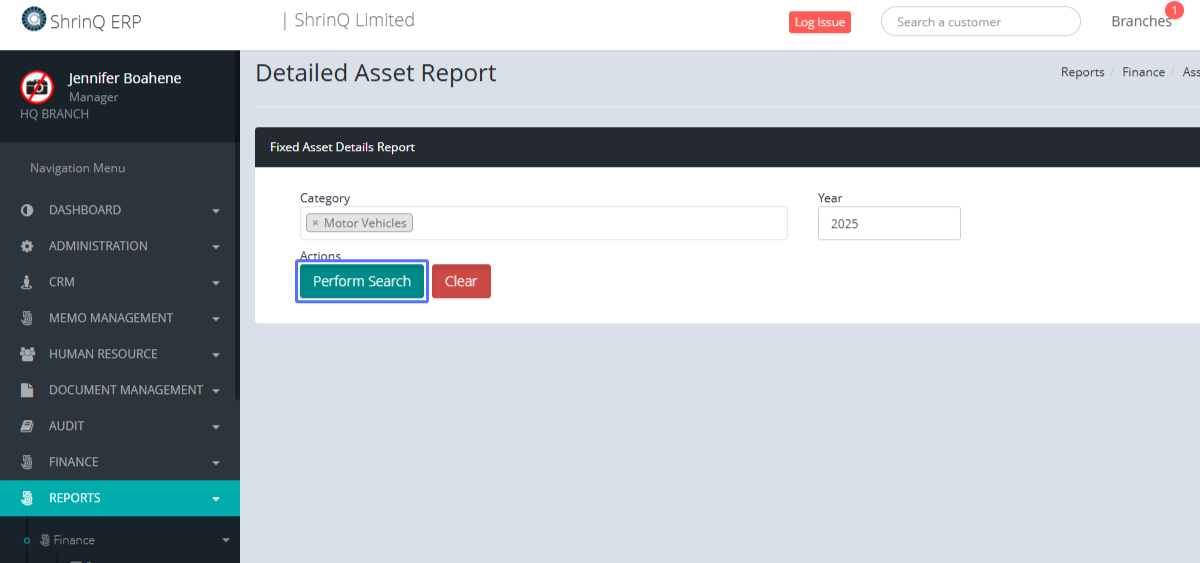
Task: Click the CRM sidebar icon
Action: click(27, 282)
